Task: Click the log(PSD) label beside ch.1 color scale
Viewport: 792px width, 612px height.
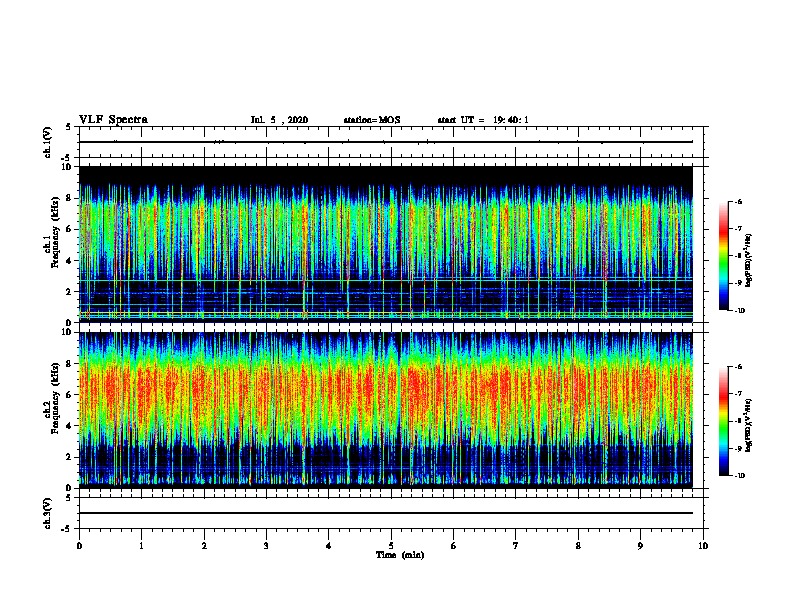Action: (749, 261)
